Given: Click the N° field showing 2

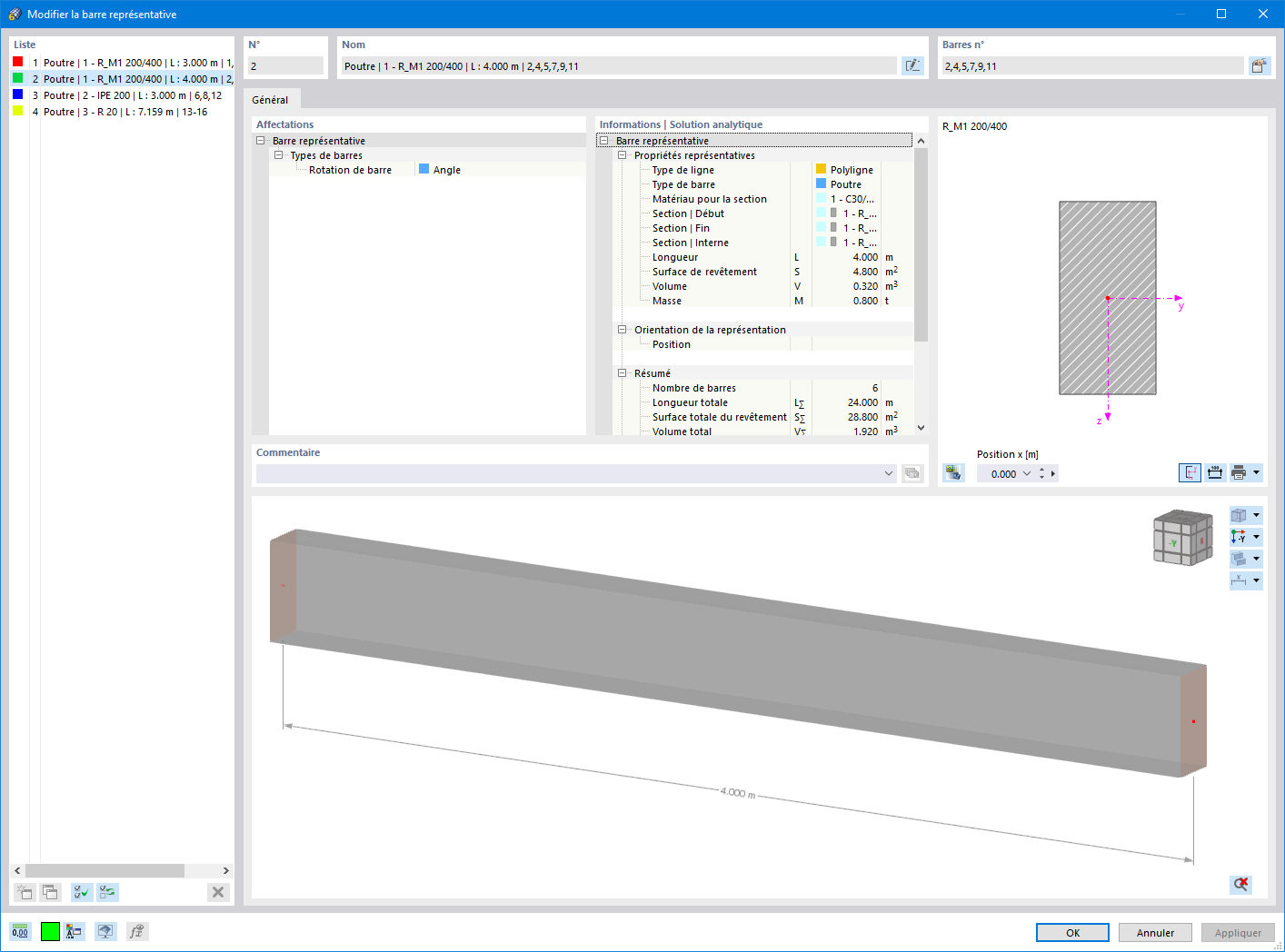Looking at the screenshot, I should coord(285,65).
